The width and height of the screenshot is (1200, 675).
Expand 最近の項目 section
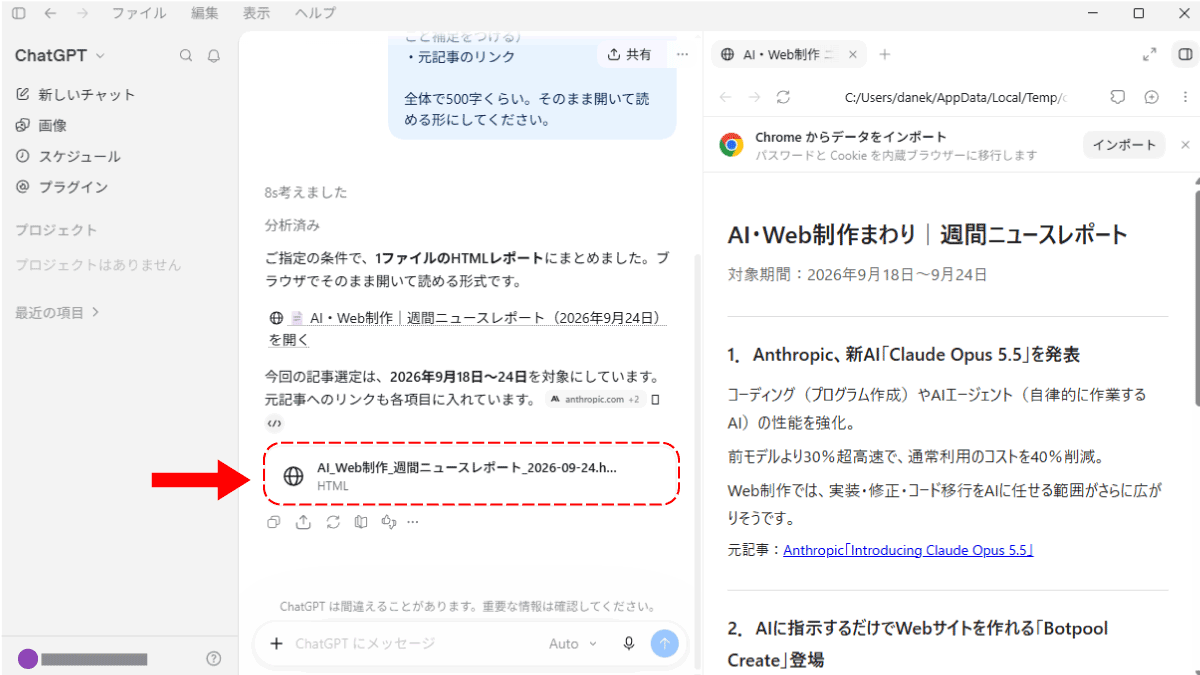pos(57,312)
